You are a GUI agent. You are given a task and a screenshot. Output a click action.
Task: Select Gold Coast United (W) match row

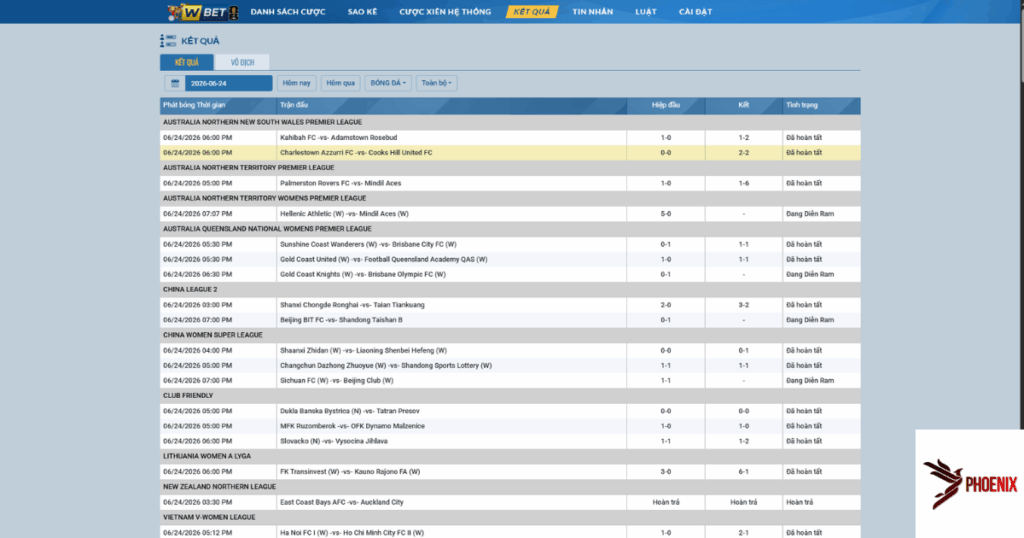coord(510,259)
